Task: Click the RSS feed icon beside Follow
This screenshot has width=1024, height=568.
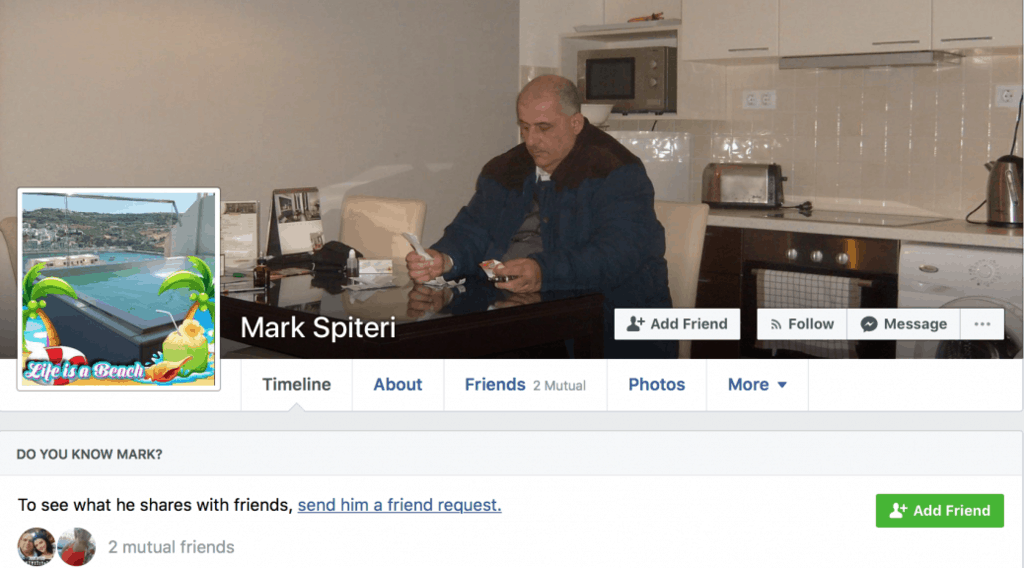Action: pos(776,324)
